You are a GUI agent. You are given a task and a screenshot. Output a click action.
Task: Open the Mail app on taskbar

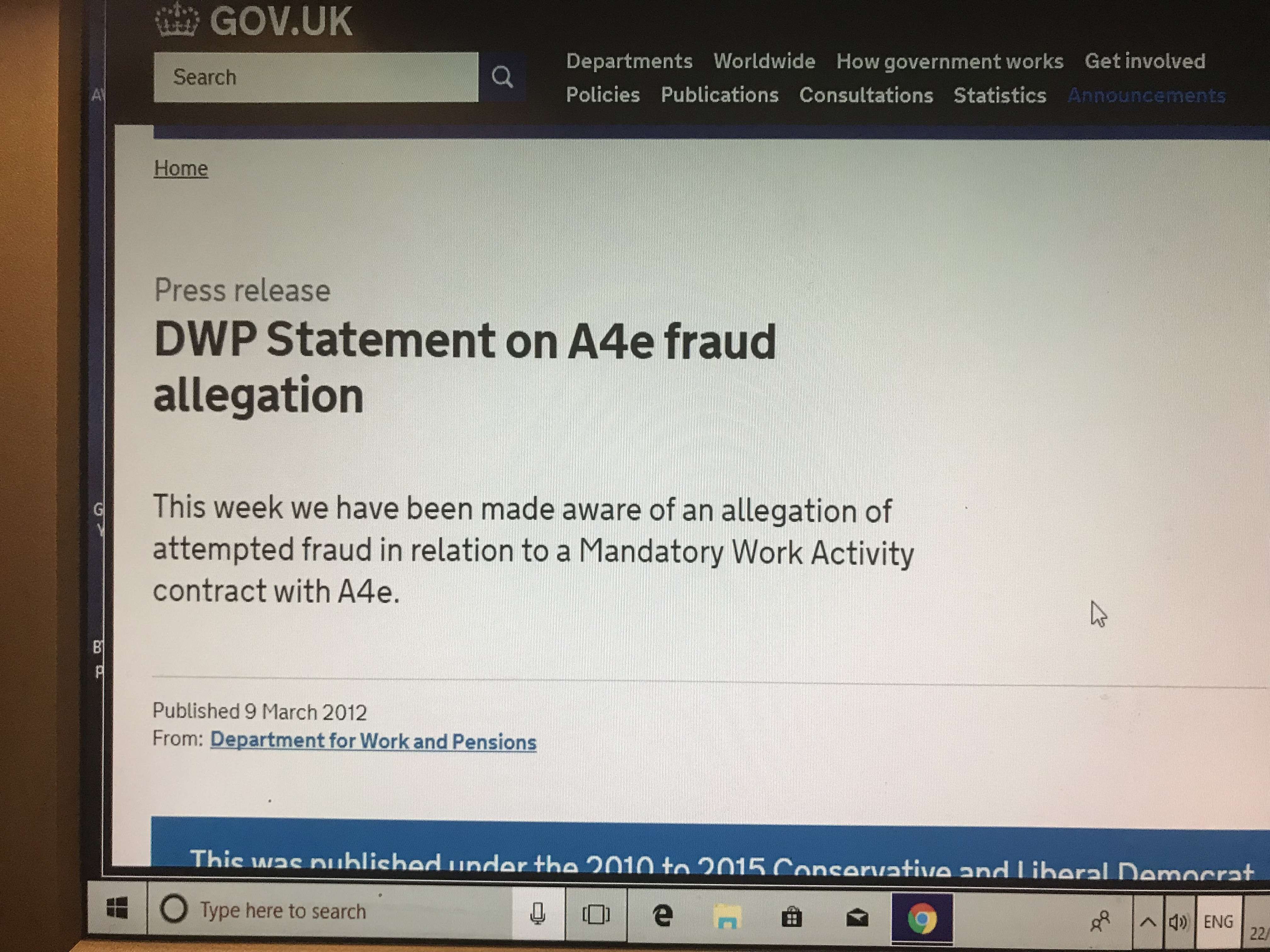857,918
